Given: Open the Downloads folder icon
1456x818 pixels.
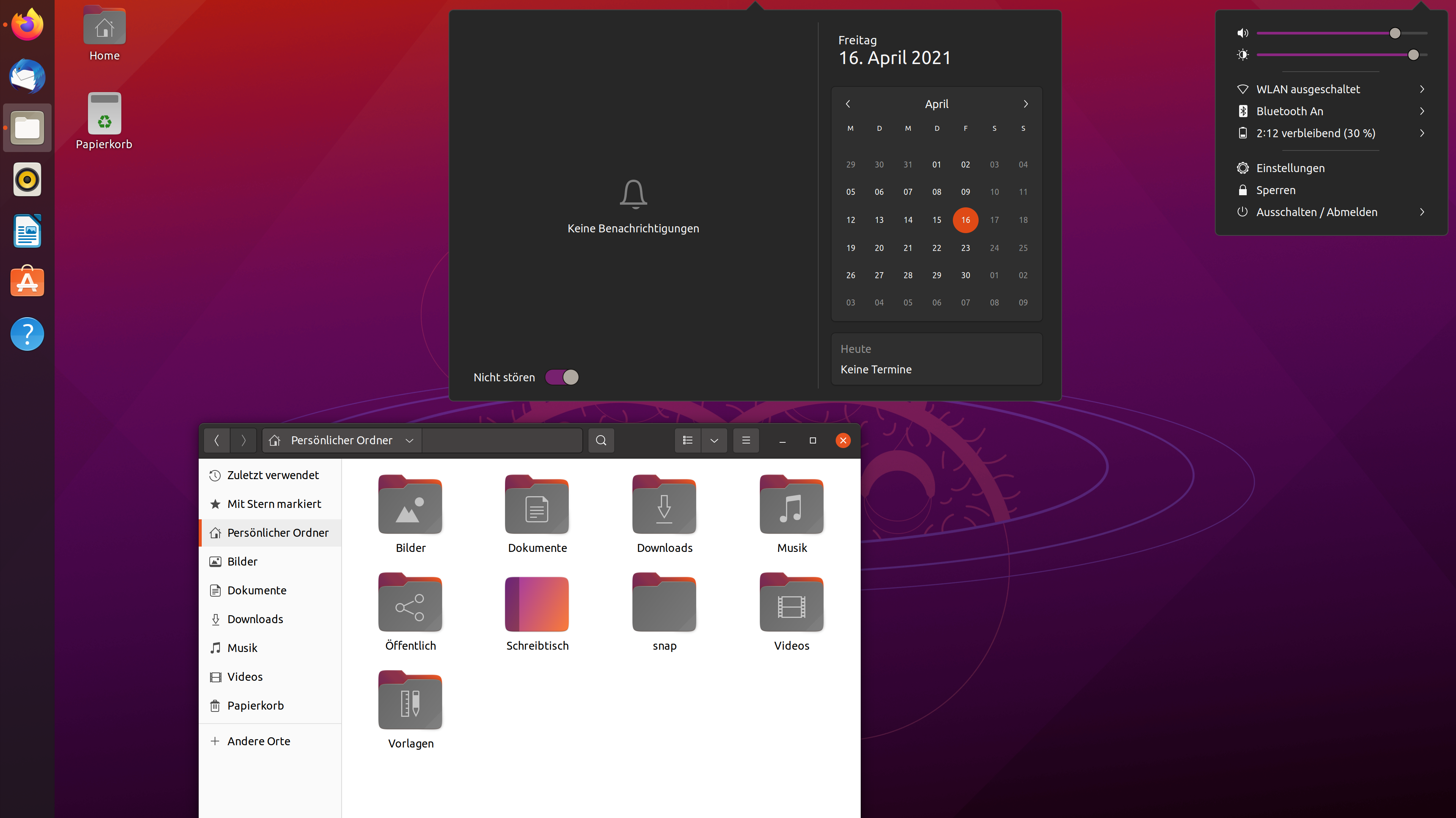Looking at the screenshot, I should (x=664, y=506).
